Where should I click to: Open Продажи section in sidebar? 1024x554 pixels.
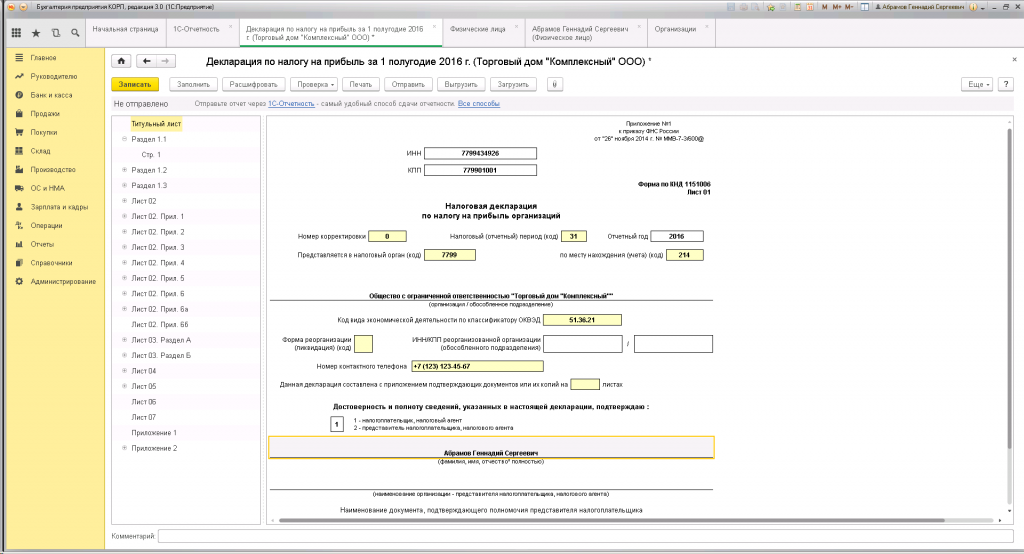click(44, 114)
